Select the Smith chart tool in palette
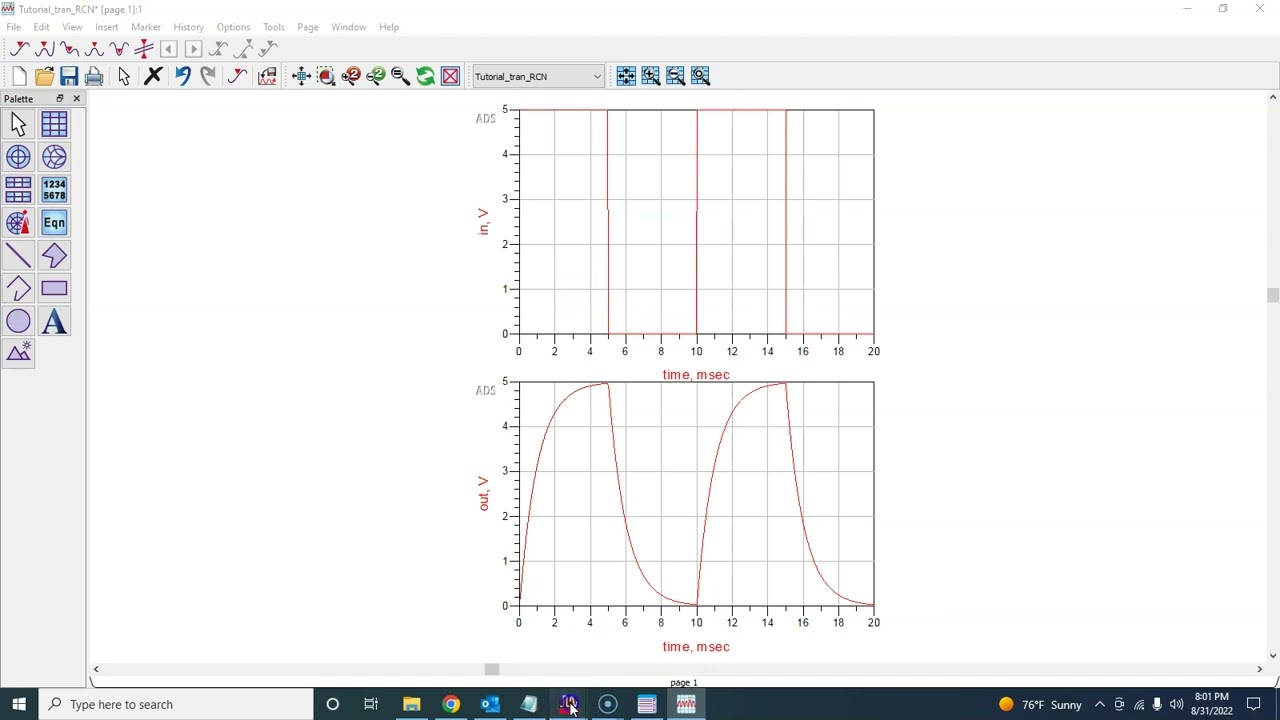 54,157
